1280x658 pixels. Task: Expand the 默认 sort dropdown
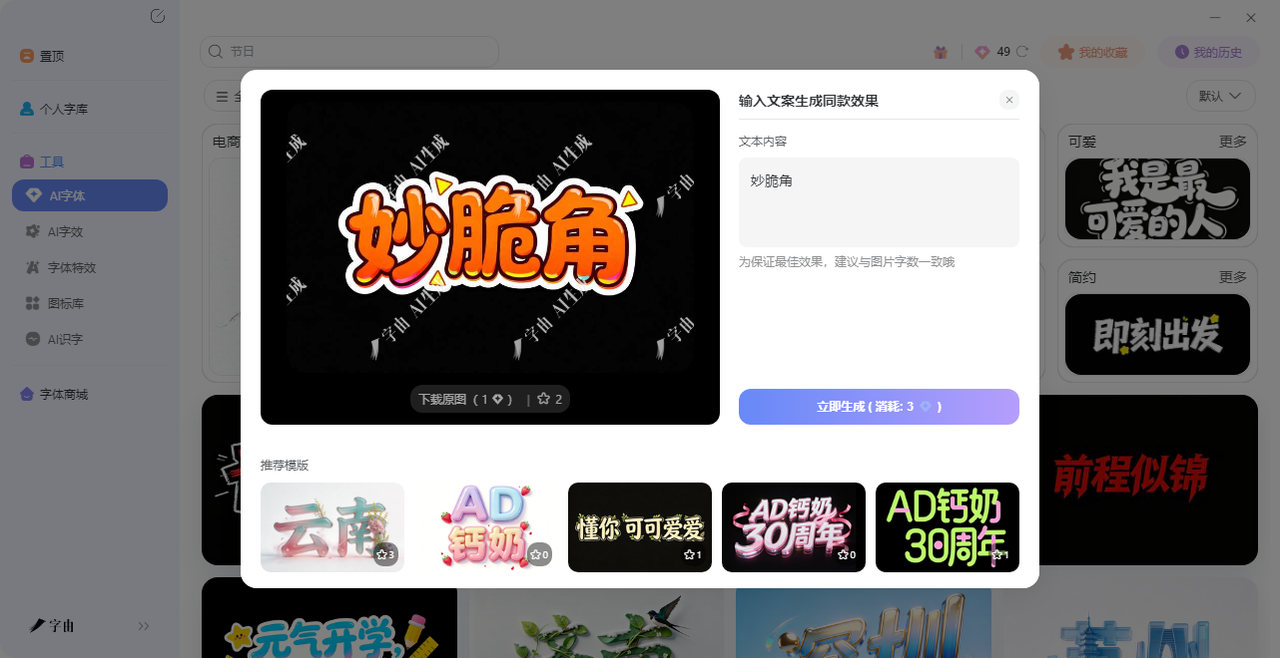[x=1220, y=96]
